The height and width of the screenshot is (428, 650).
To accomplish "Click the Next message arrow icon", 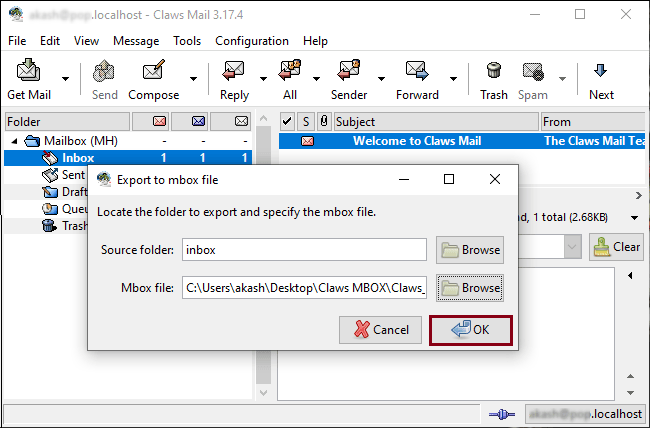I will [x=601, y=71].
